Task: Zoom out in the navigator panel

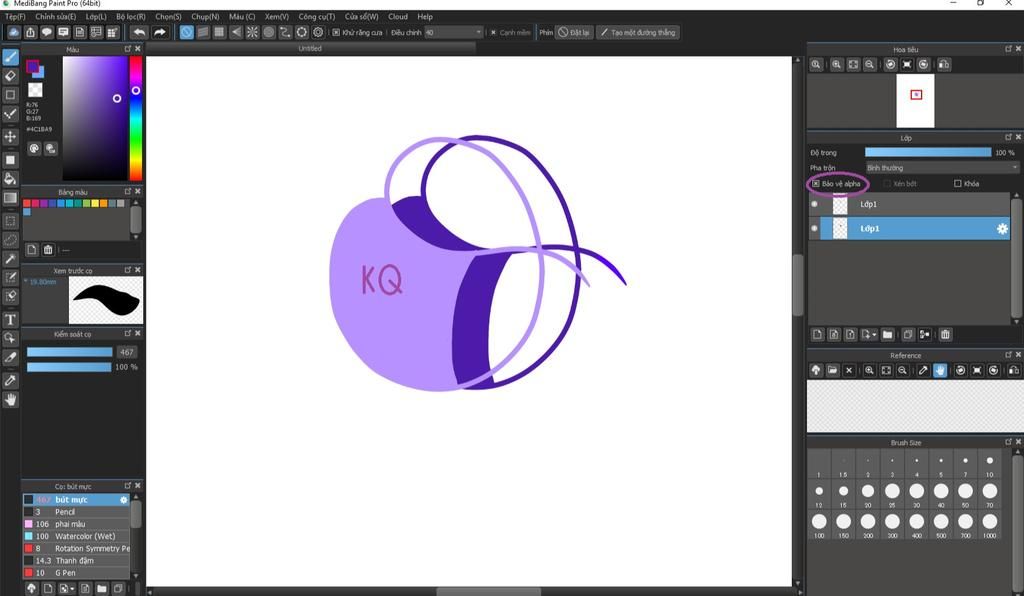Action: click(869, 65)
